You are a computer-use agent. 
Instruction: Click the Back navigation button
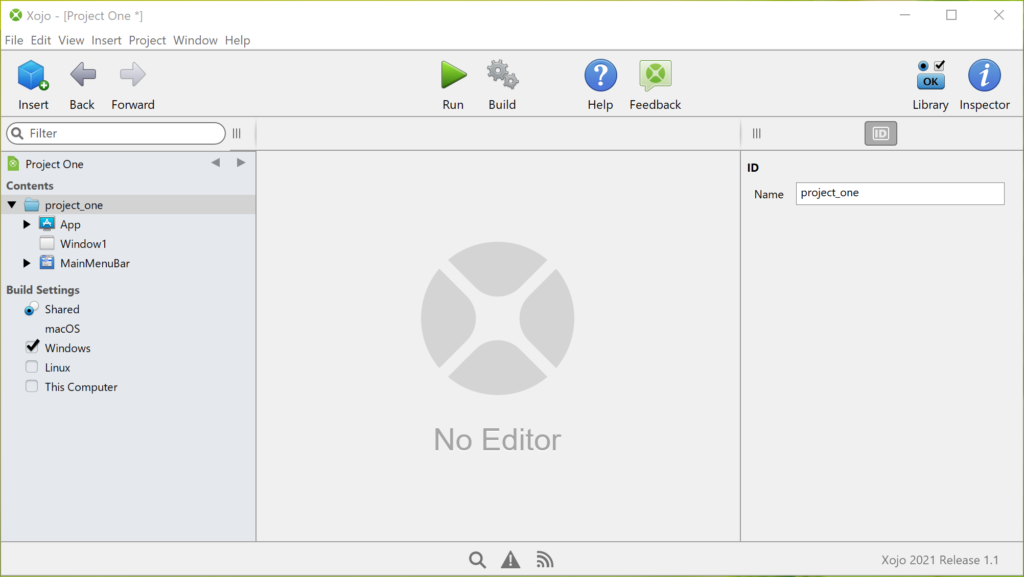[x=81, y=83]
